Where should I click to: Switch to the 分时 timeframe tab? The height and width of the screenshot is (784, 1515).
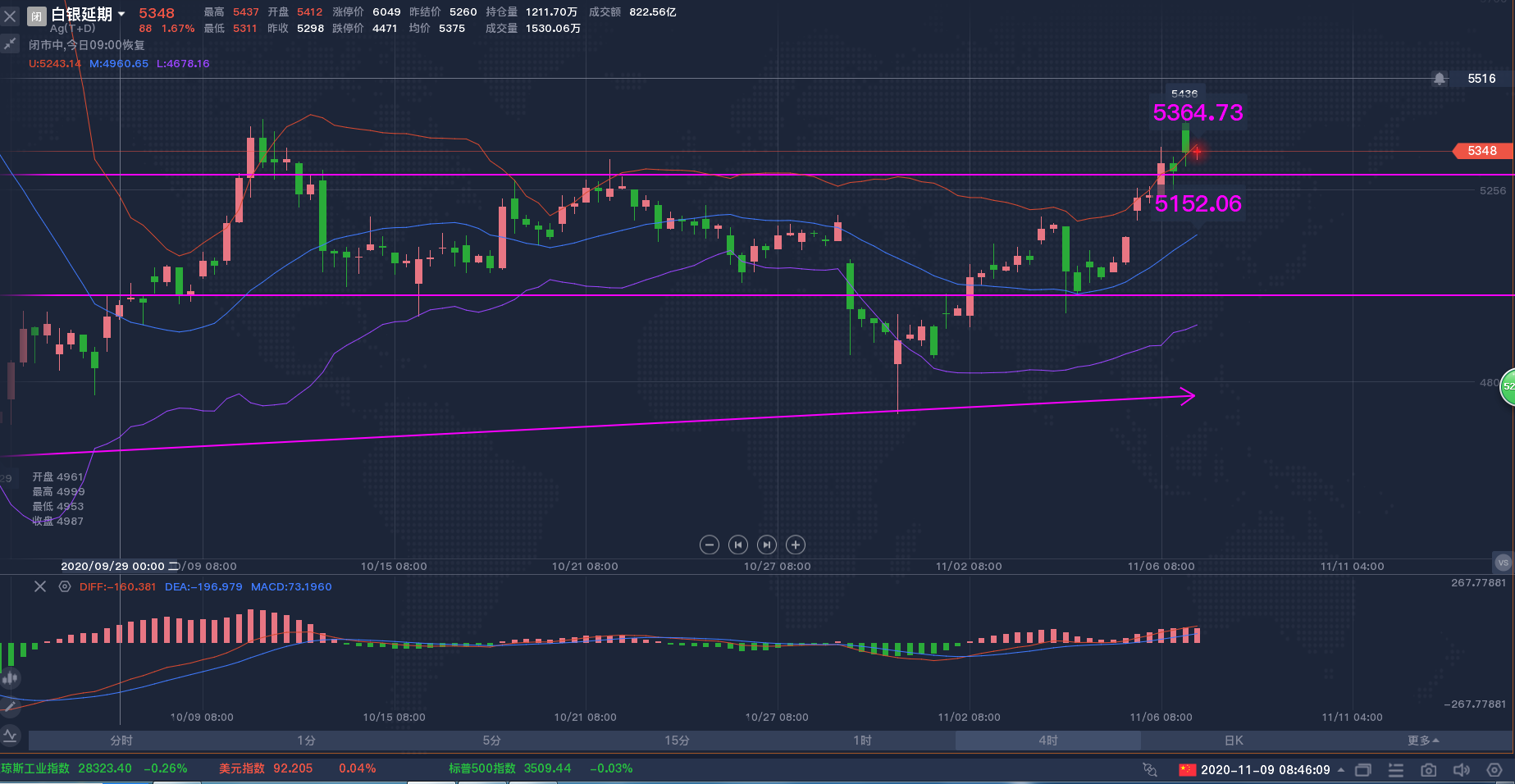[121, 741]
